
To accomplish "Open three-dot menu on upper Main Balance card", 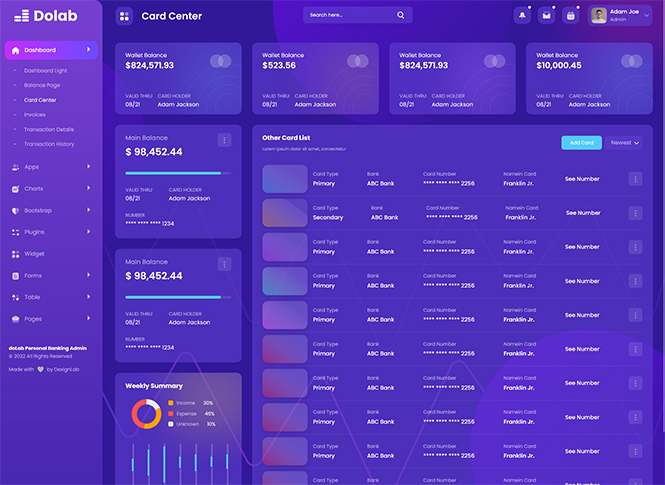I will click(224, 140).
